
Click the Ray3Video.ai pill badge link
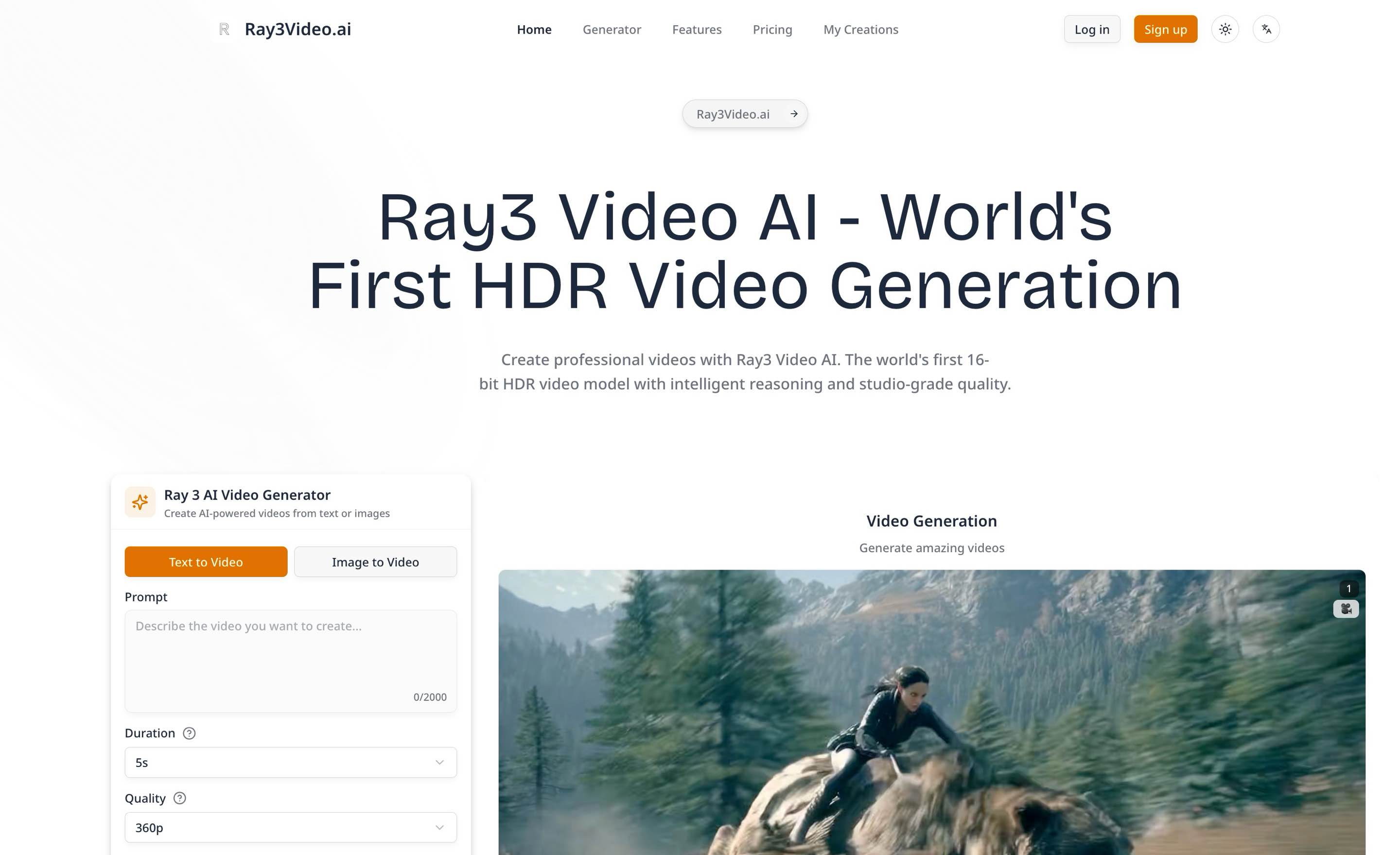744,114
